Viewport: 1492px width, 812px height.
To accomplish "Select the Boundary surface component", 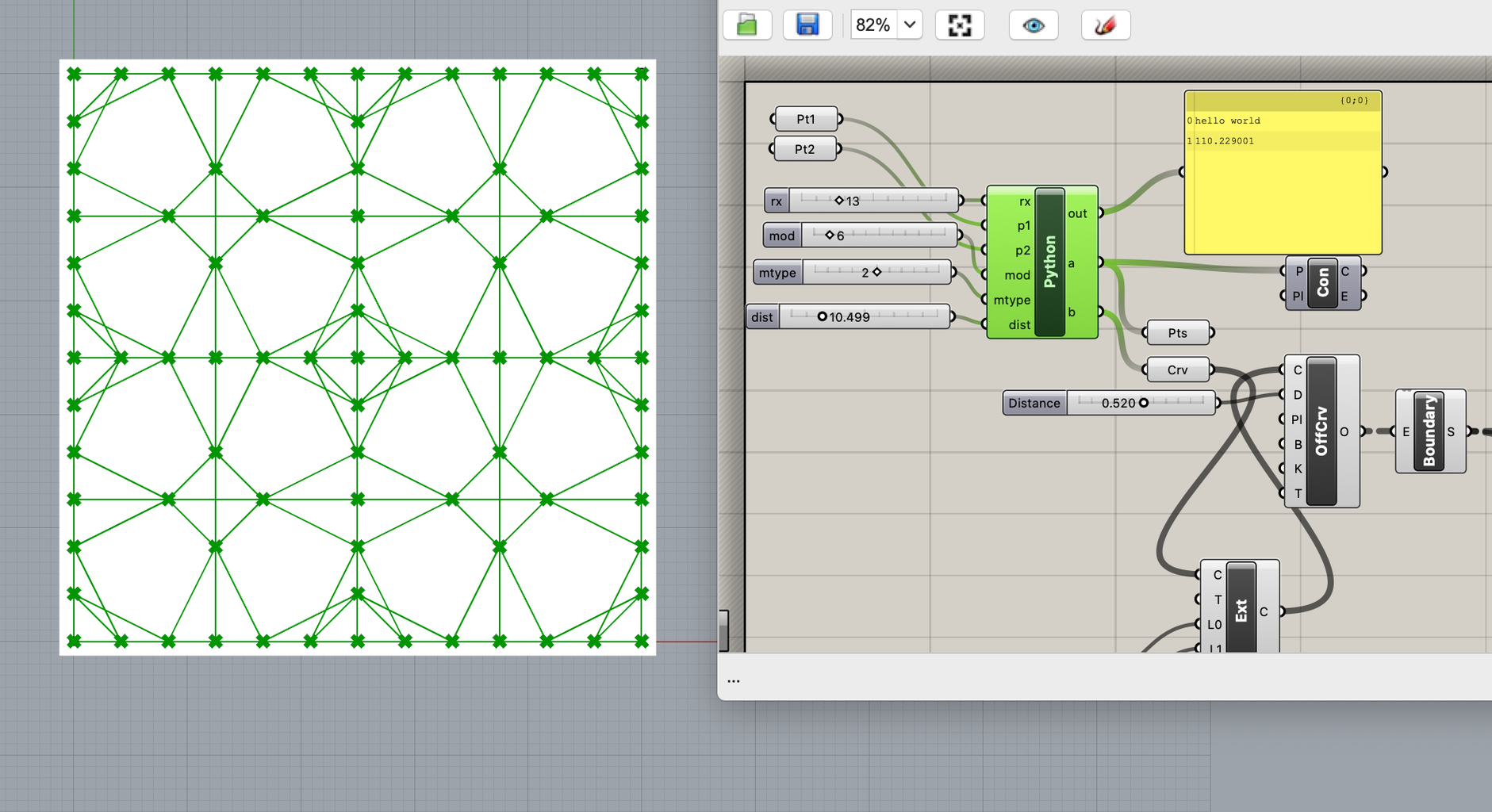I will 1430,431.
